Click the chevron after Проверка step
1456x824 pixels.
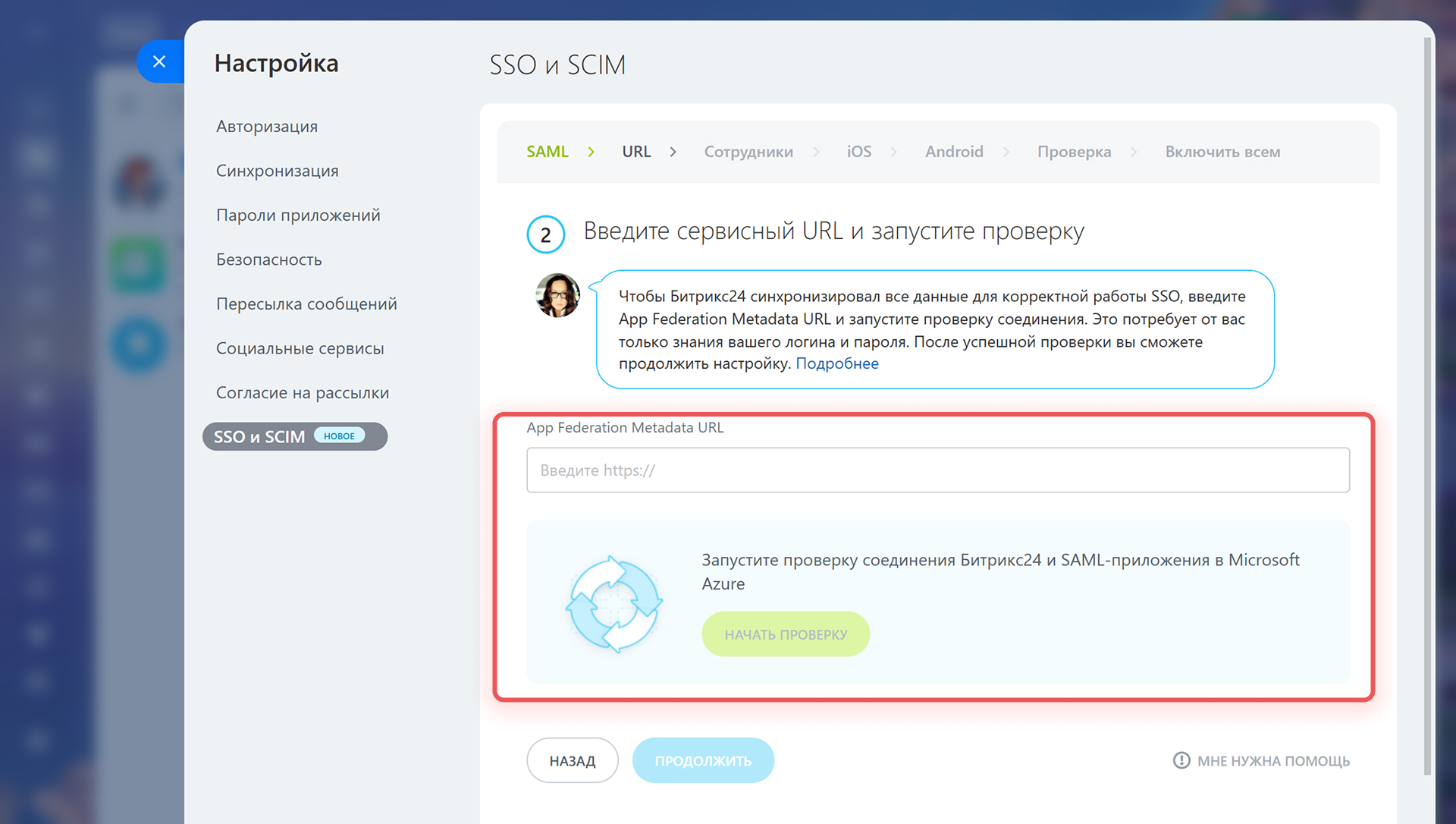tap(1134, 152)
